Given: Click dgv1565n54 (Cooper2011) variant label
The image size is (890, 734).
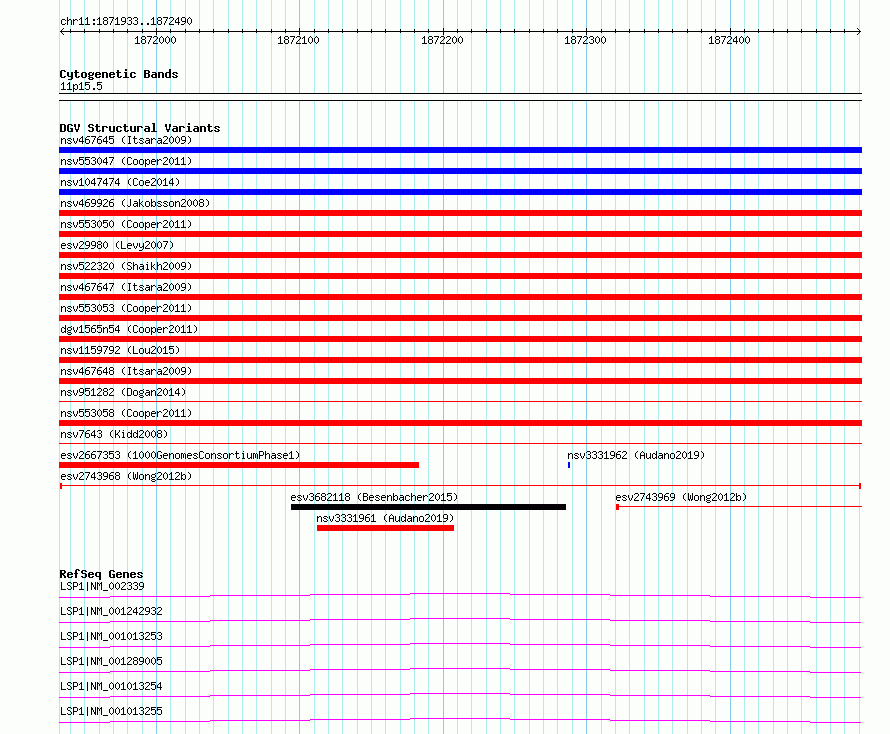Looking at the screenshot, I should point(129,329).
